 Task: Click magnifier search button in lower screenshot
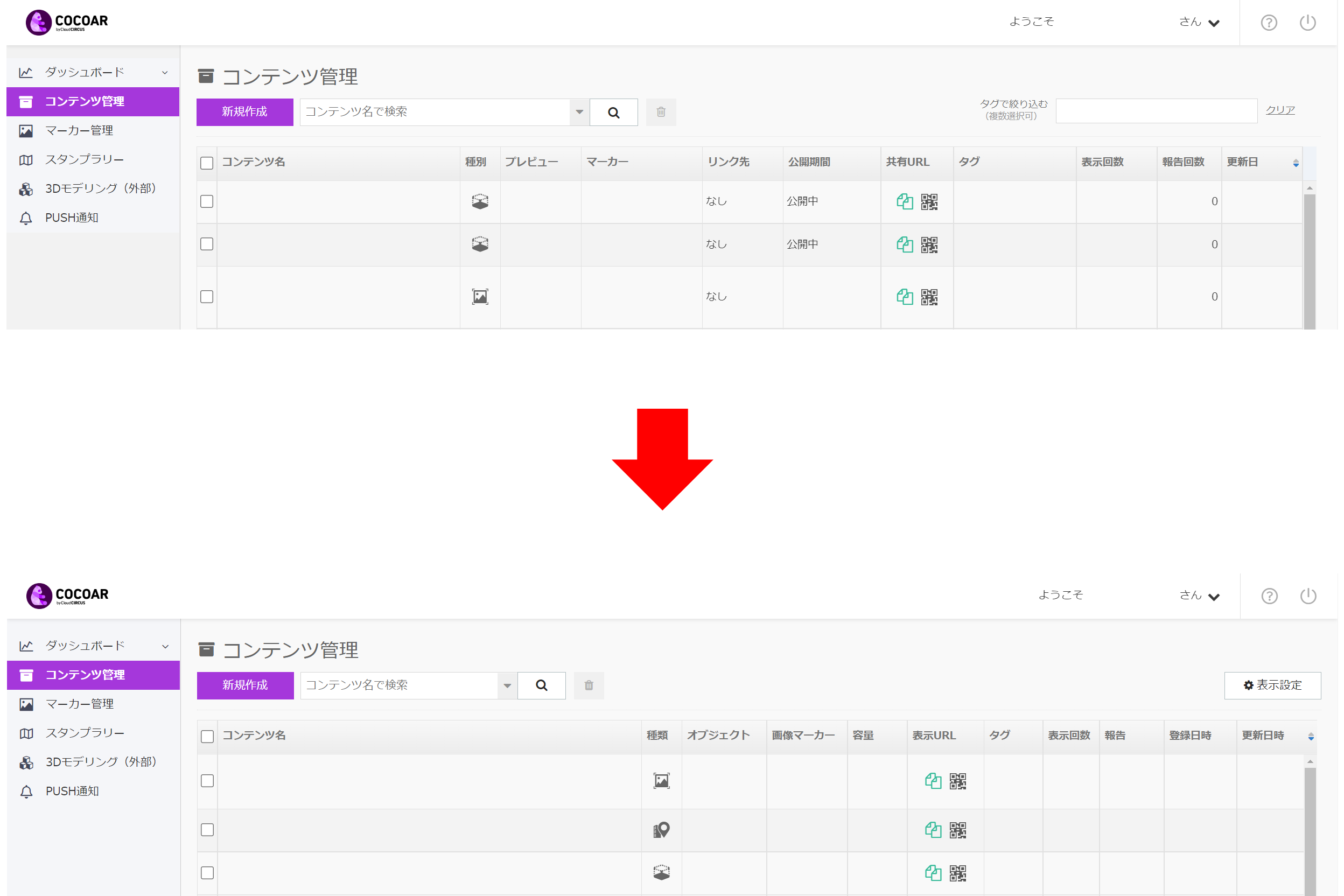[x=542, y=685]
